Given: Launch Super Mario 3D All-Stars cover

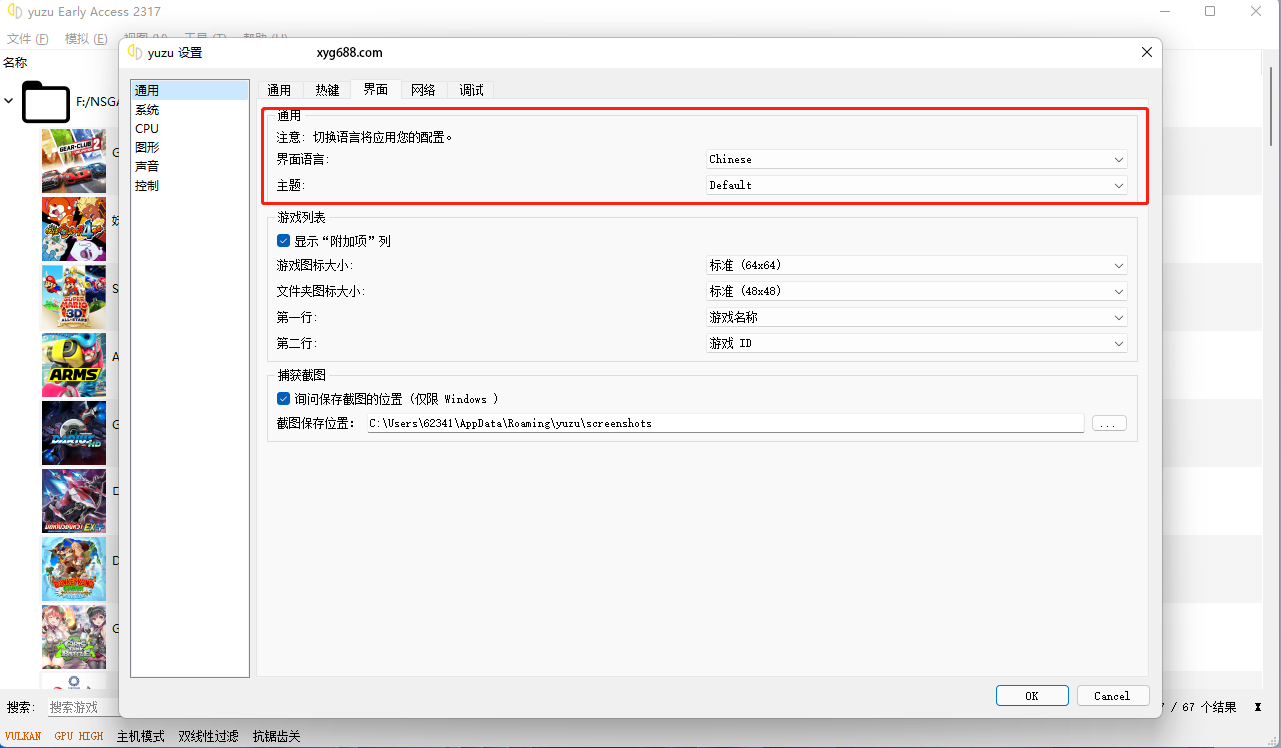Looking at the screenshot, I should tap(73, 297).
